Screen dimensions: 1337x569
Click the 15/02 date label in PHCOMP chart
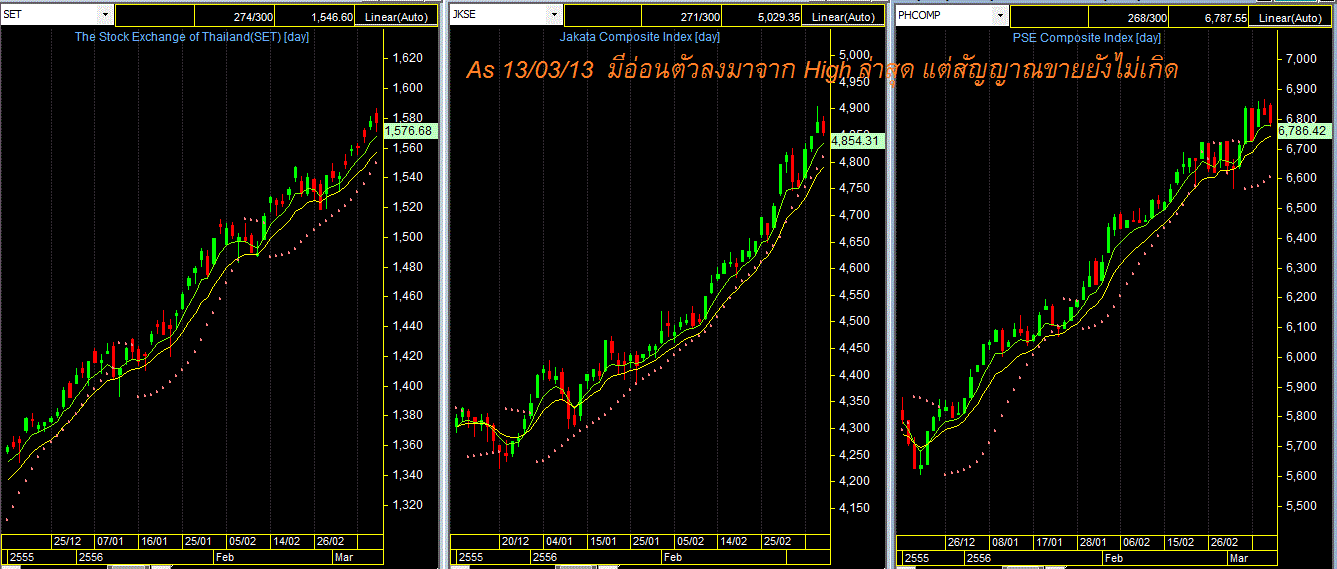(1181, 541)
